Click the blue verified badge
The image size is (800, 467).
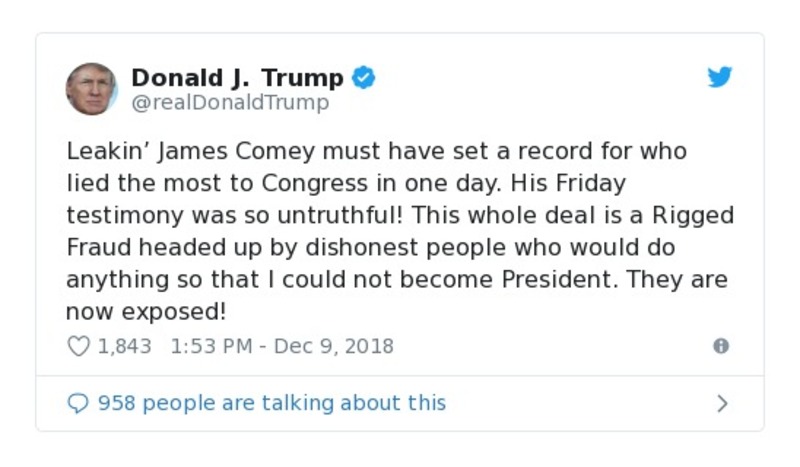pyautogui.click(x=364, y=78)
